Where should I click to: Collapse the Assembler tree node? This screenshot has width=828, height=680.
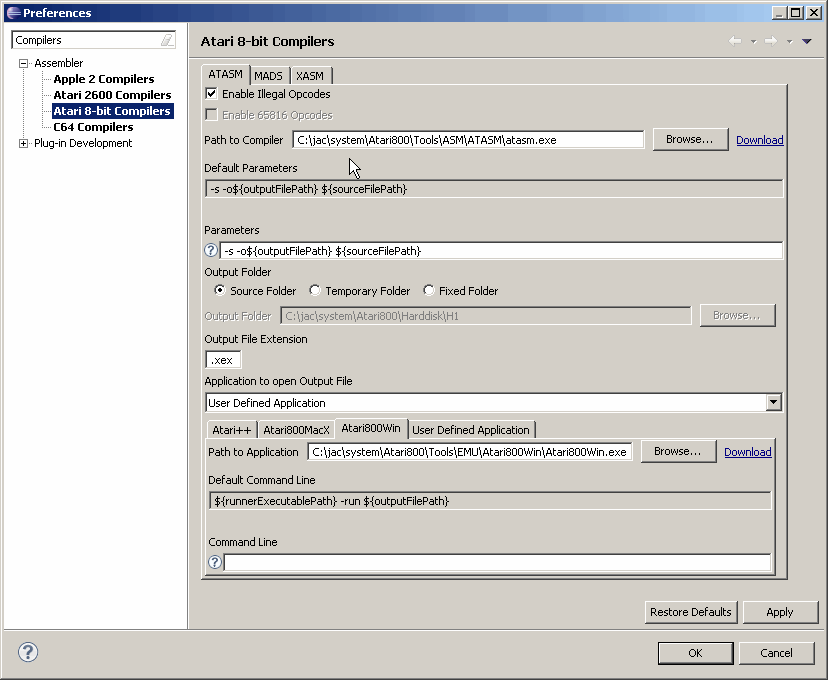(x=23, y=63)
